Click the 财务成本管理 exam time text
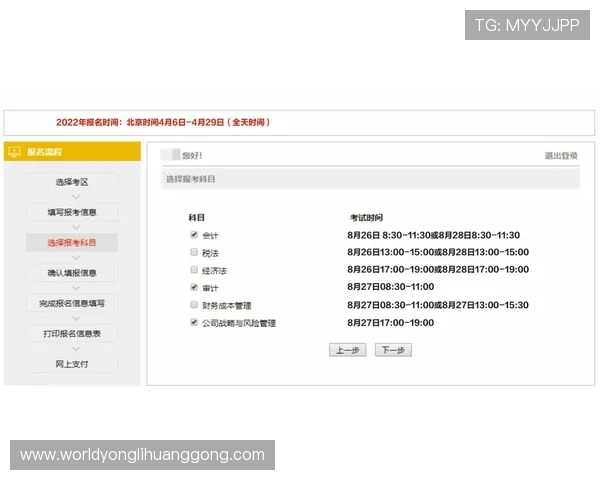Screen dimensions: 600x480 [x=438, y=305]
